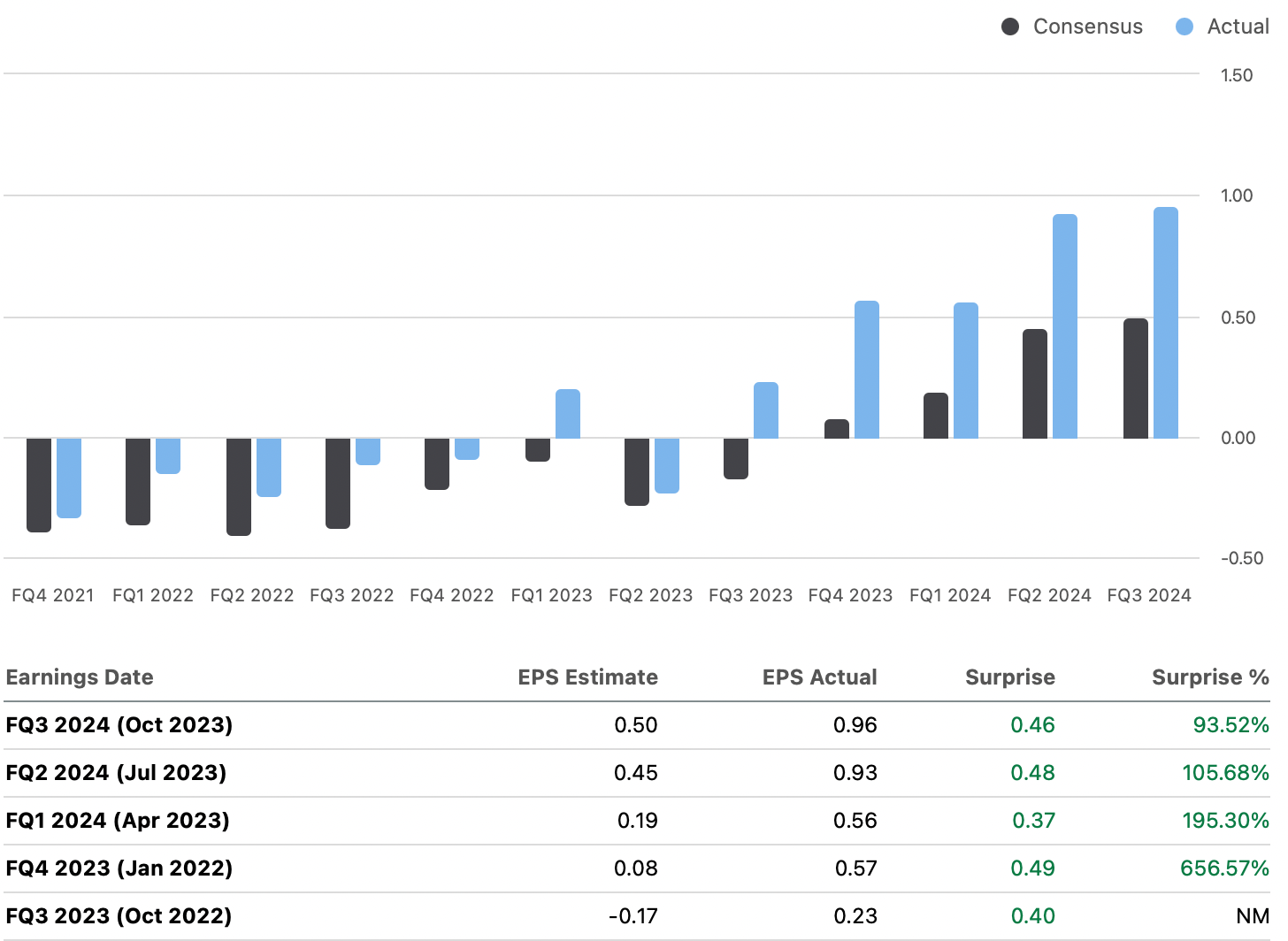Sort by the EPS Estimate column header
The height and width of the screenshot is (941, 1288).
[x=587, y=677]
